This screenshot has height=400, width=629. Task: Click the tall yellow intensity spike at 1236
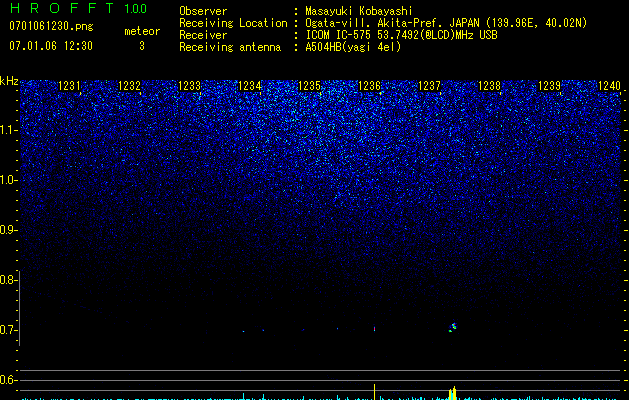[375, 392]
